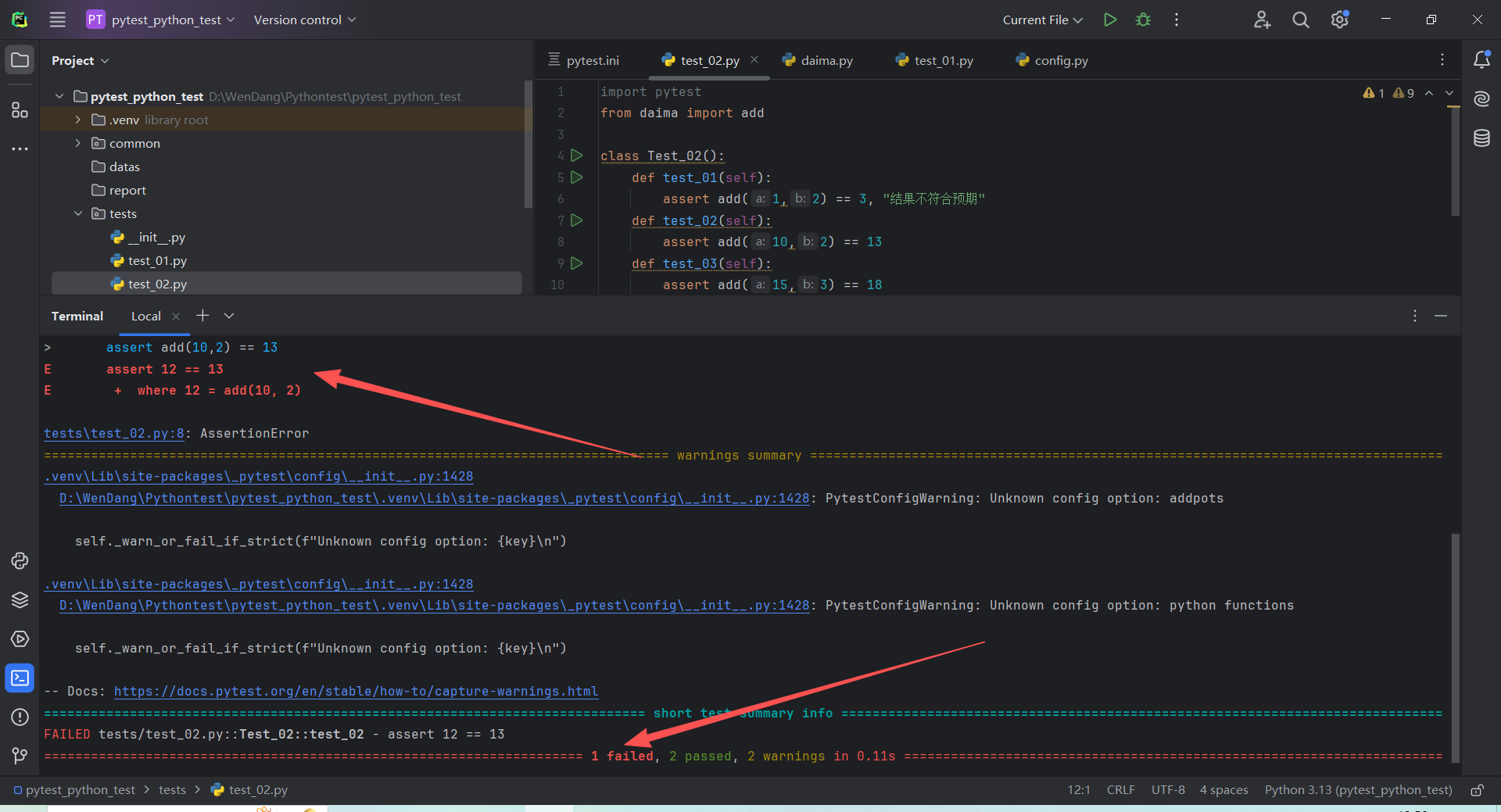Change CRLF line separator
This screenshot has height=812, width=1501.
coord(1120,790)
